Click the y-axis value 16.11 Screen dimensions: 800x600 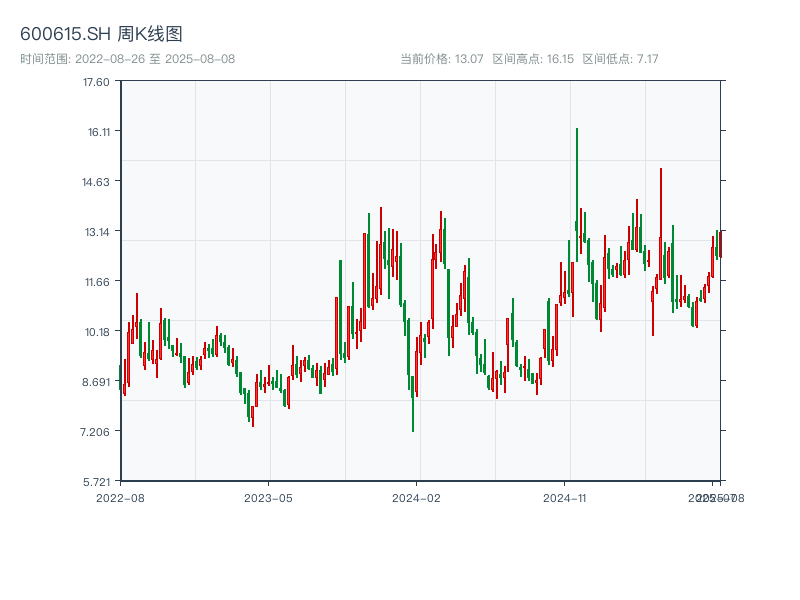pos(98,132)
